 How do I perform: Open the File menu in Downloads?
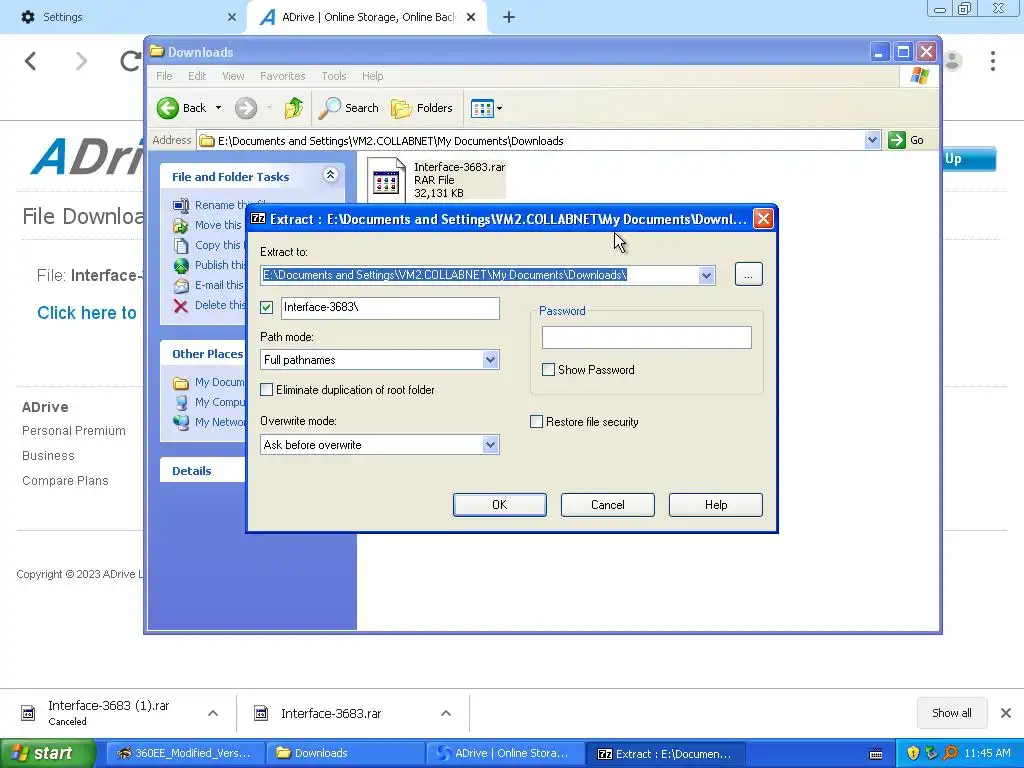[164, 76]
